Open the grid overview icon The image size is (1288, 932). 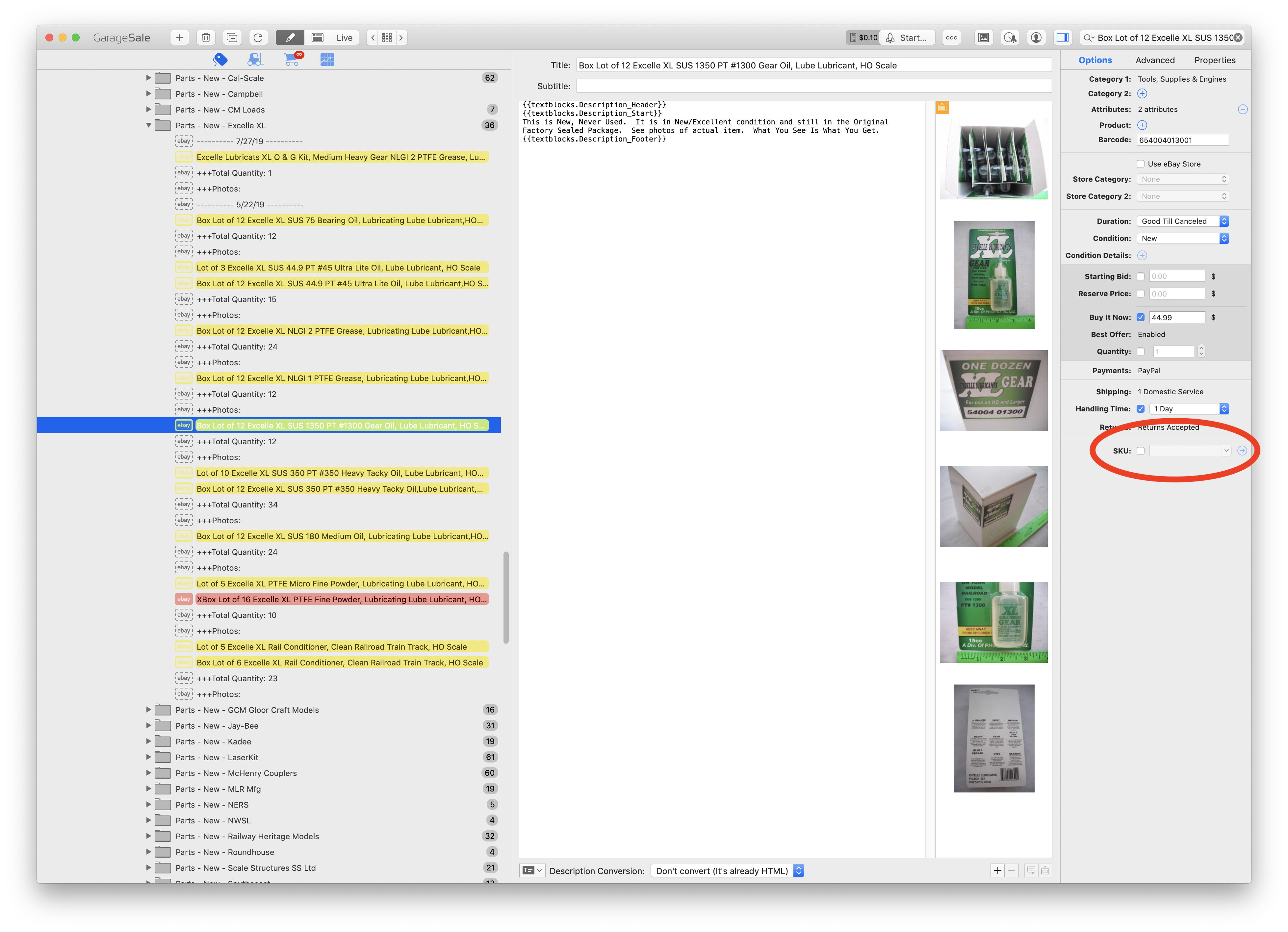point(387,38)
